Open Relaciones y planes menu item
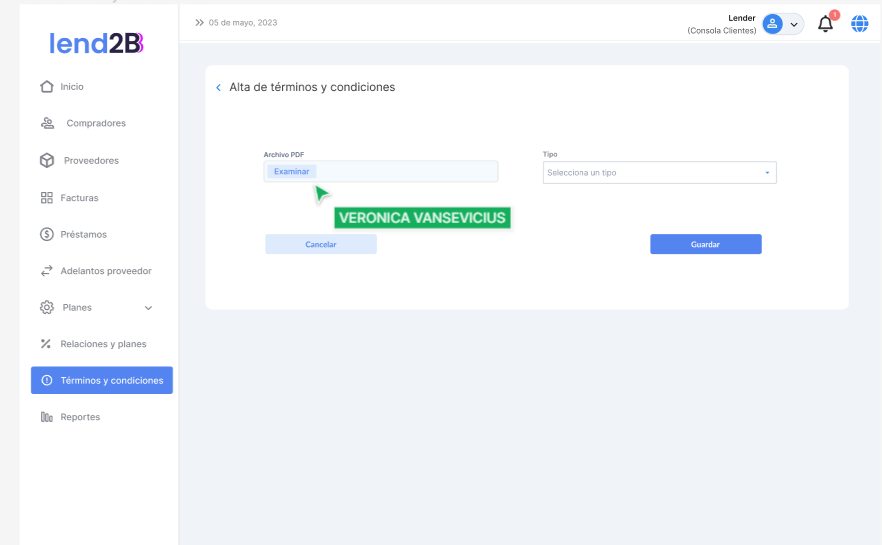Screen dimensions: 882x545 pos(103,344)
